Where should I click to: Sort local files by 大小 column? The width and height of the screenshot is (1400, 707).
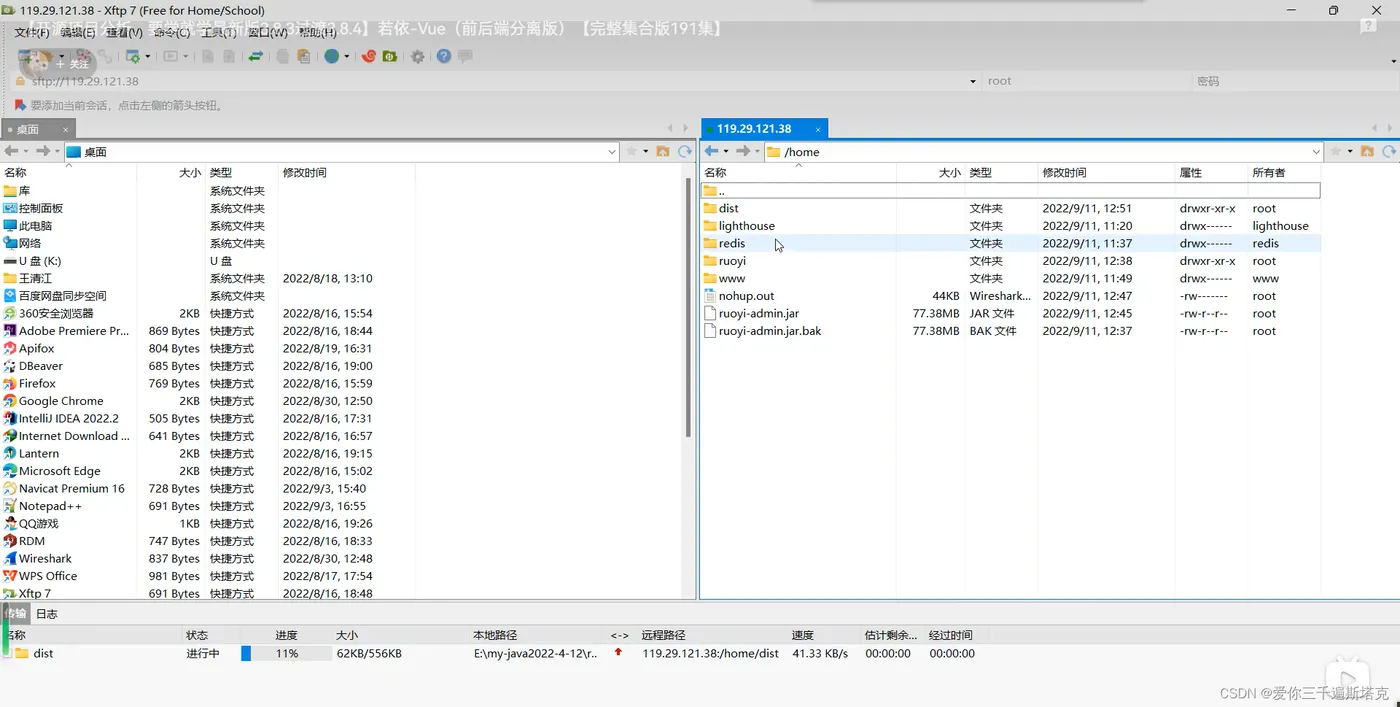coord(190,173)
